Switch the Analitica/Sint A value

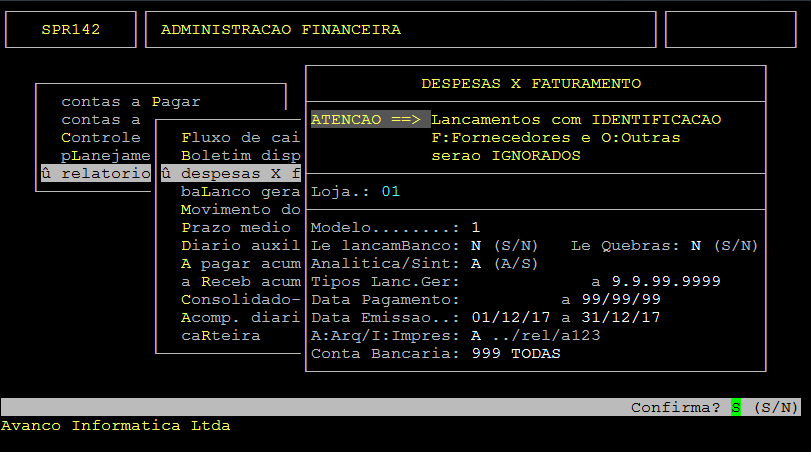click(x=476, y=263)
